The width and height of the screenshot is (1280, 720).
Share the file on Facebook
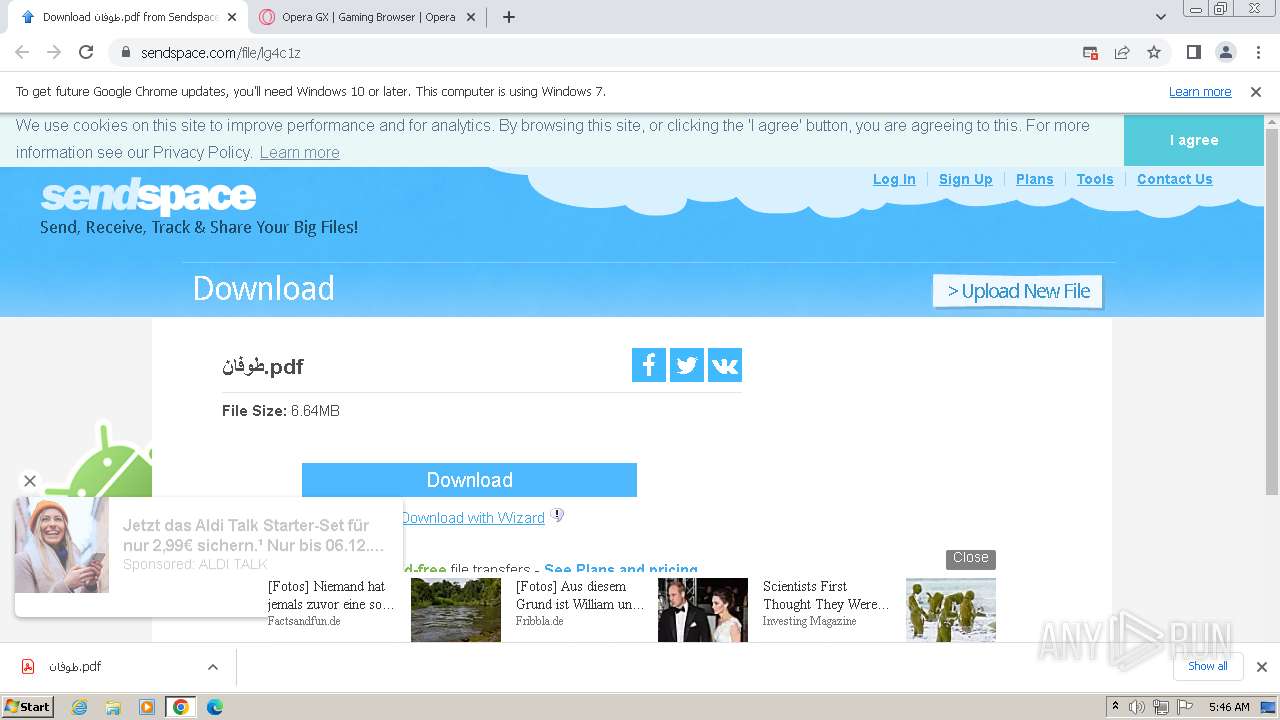[649, 365]
